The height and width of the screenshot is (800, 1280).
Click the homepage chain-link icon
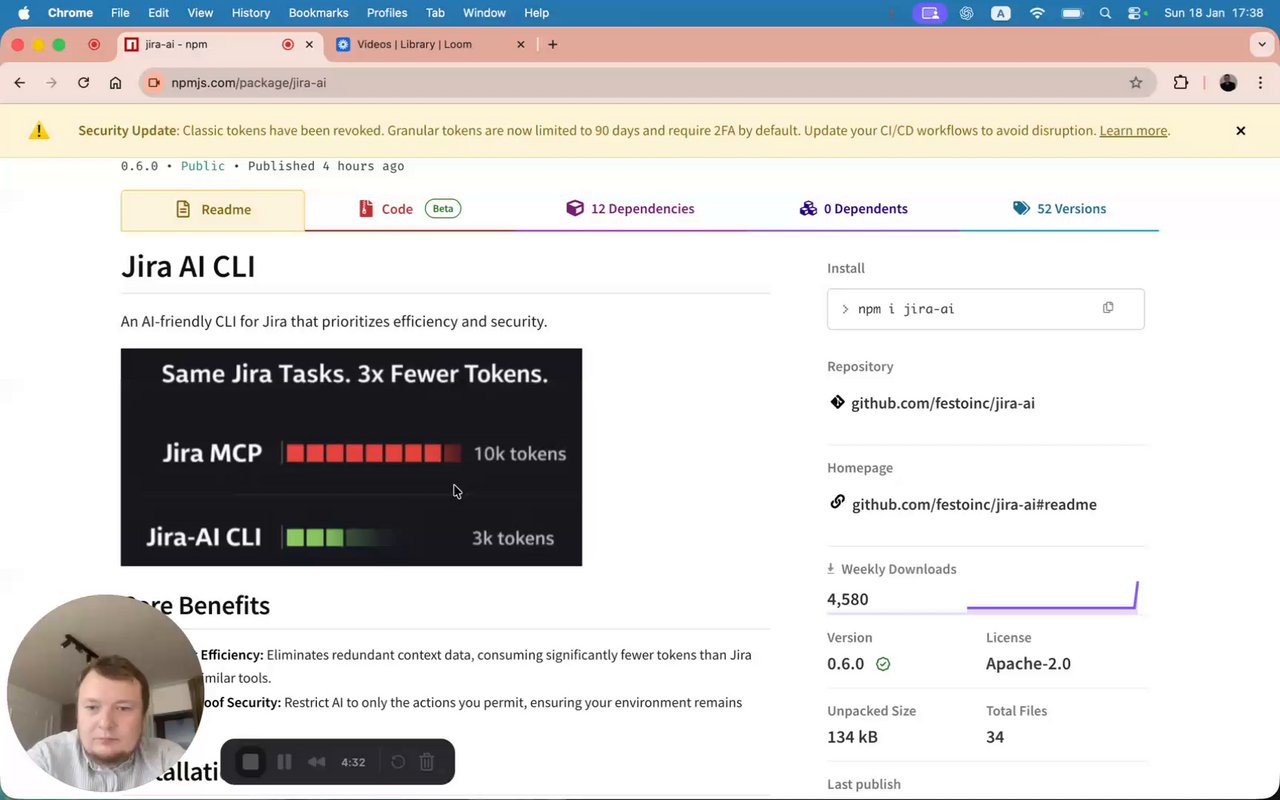click(837, 502)
